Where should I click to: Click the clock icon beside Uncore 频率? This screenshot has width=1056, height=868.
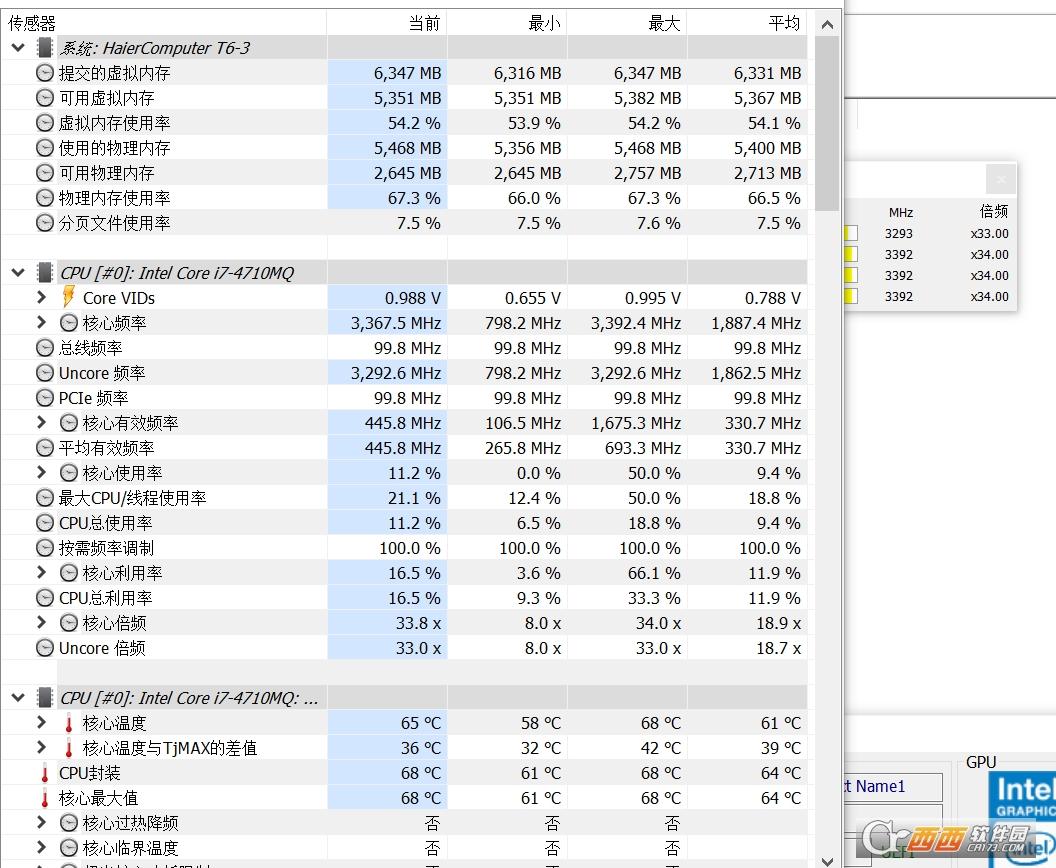[x=44, y=373]
